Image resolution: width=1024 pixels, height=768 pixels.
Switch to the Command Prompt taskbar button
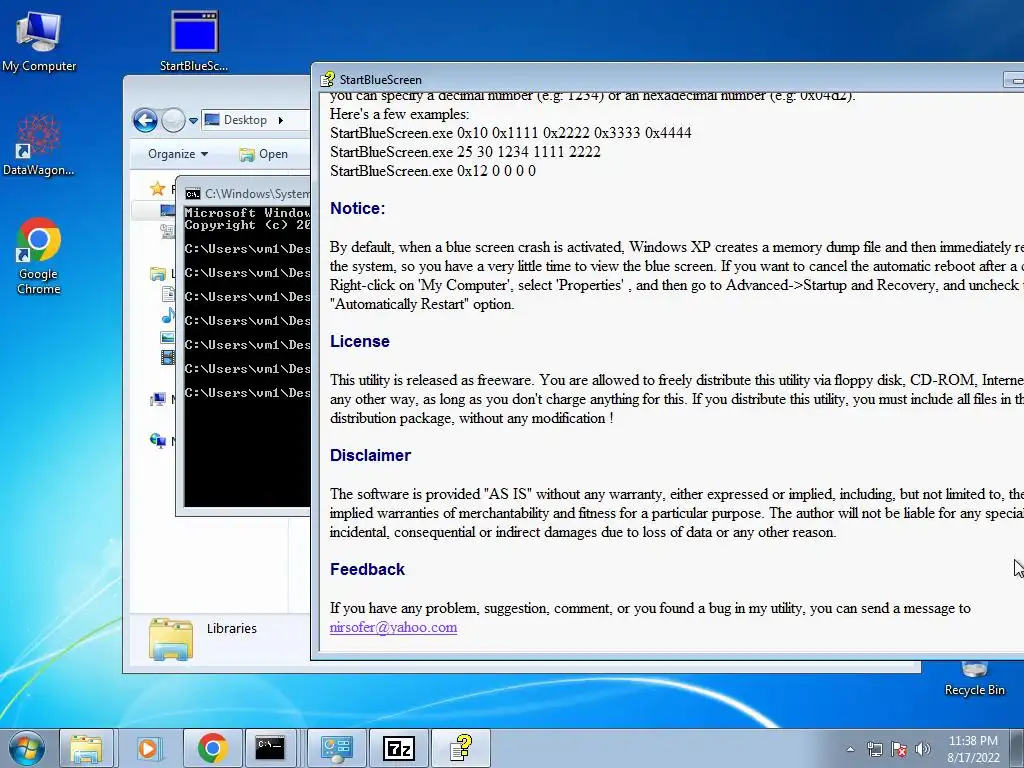[270, 748]
